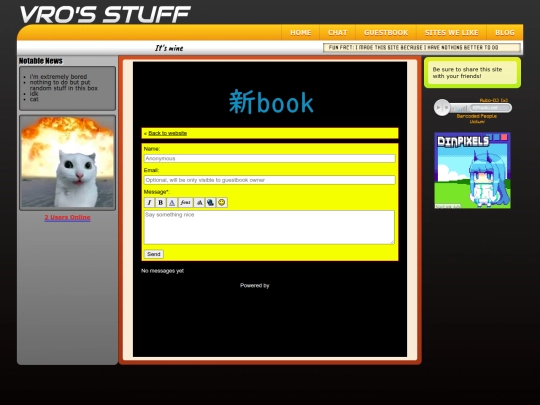Open the text size tool
This screenshot has width=540, height=405.
pyautogui.click(x=199, y=202)
